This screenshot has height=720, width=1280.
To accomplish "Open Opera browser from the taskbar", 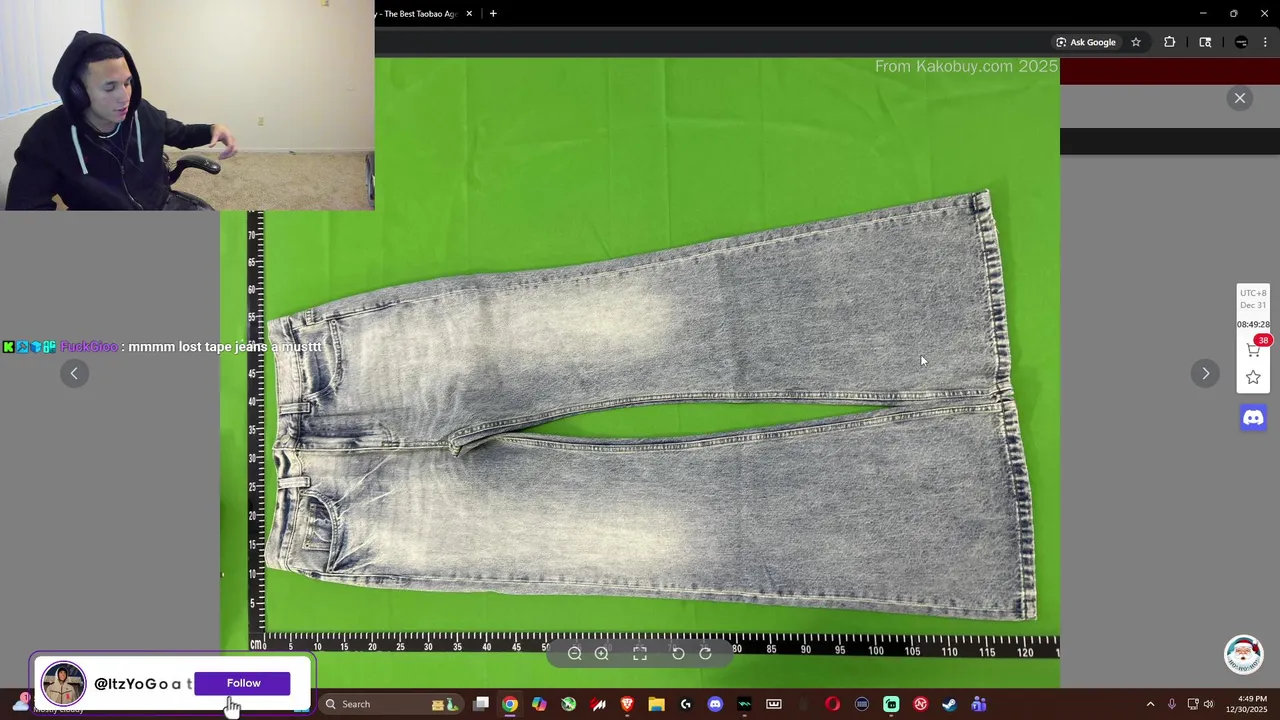I will pos(832,704).
